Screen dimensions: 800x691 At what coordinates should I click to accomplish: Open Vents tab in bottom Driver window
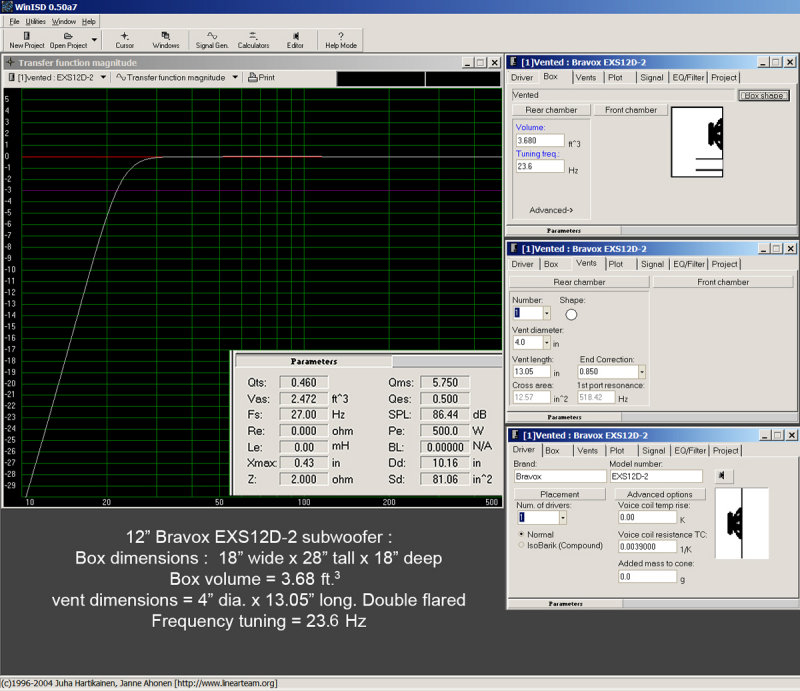tap(587, 451)
